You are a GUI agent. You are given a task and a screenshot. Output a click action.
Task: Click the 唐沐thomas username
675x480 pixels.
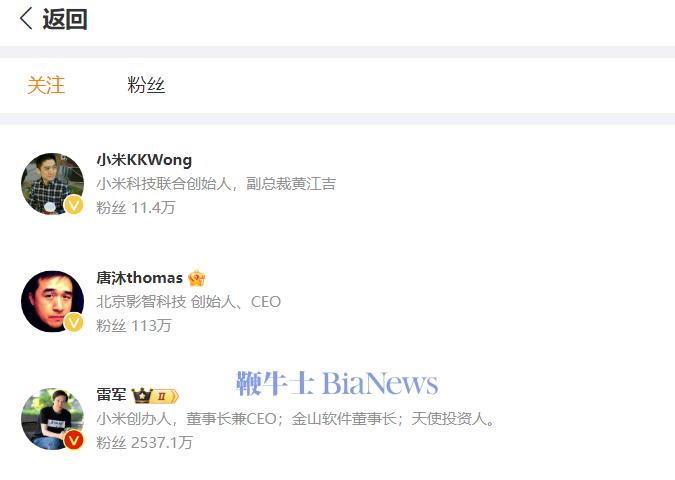(x=139, y=278)
